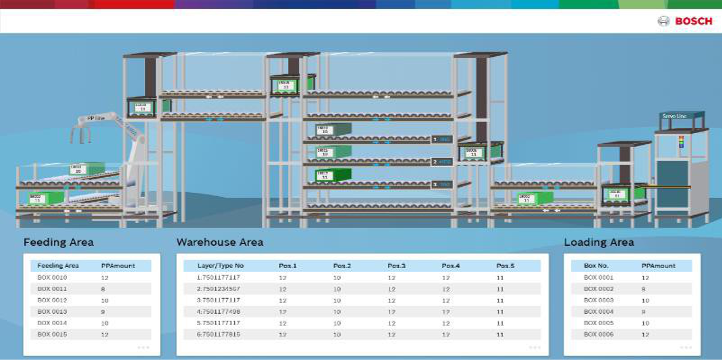723x360 pixels.
Task: Select the BOX 0004 row in Loading Area
Action: [x=631, y=312]
